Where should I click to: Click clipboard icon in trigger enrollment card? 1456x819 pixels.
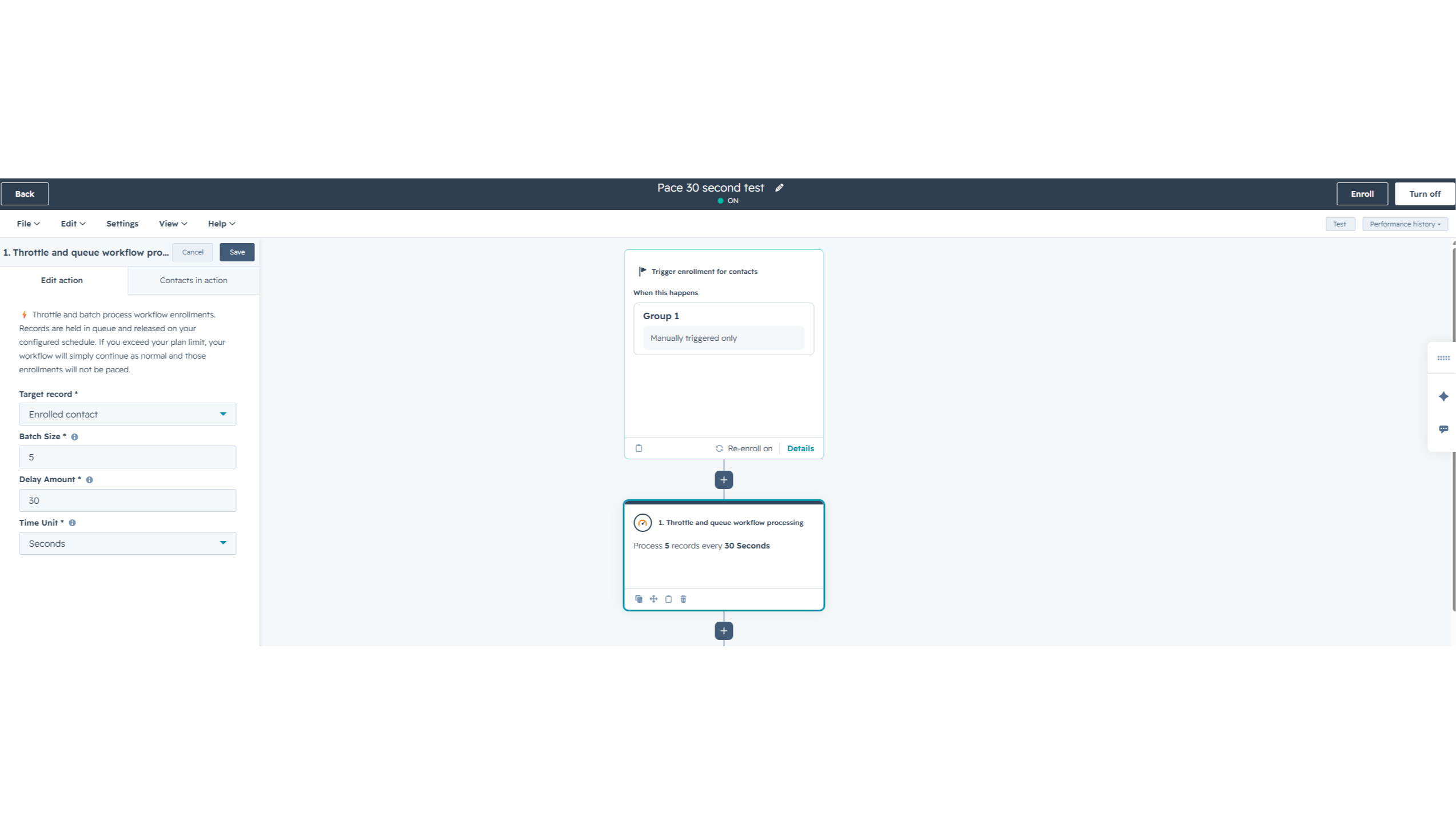(x=639, y=448)
